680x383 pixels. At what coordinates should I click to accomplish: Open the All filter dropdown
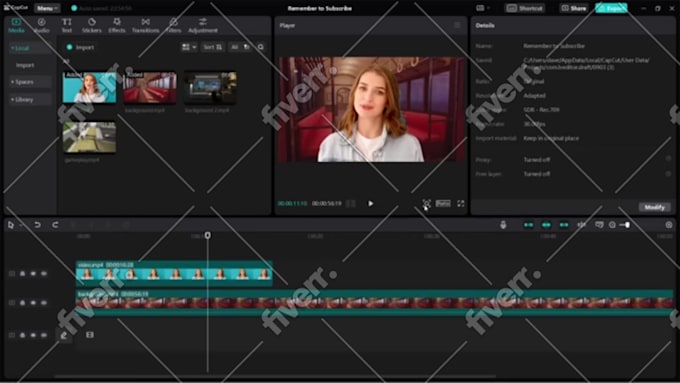point(239,47)
